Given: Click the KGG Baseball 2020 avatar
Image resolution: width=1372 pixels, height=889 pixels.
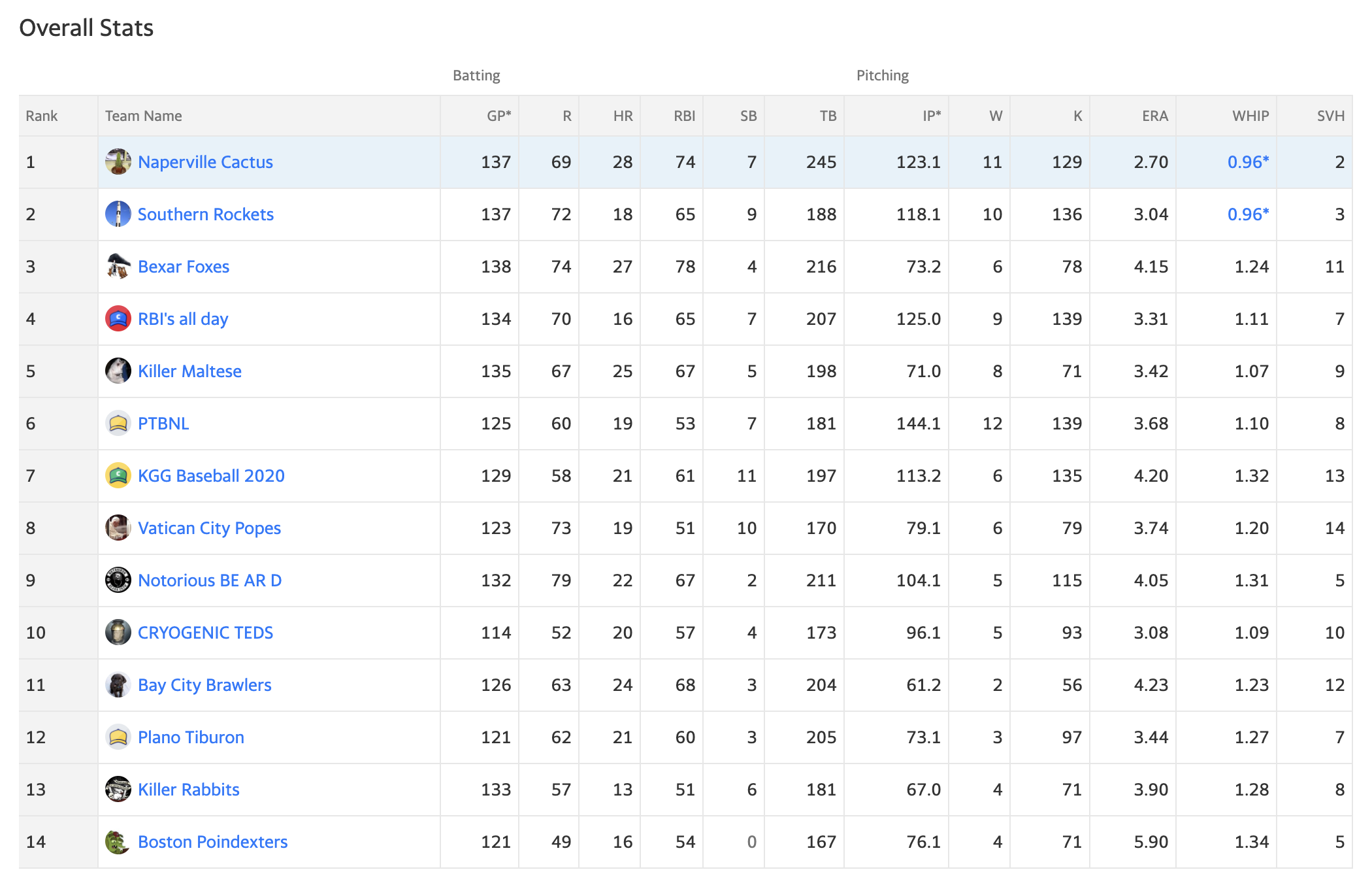Looking at the screenshot, I should tap(118, 475).
